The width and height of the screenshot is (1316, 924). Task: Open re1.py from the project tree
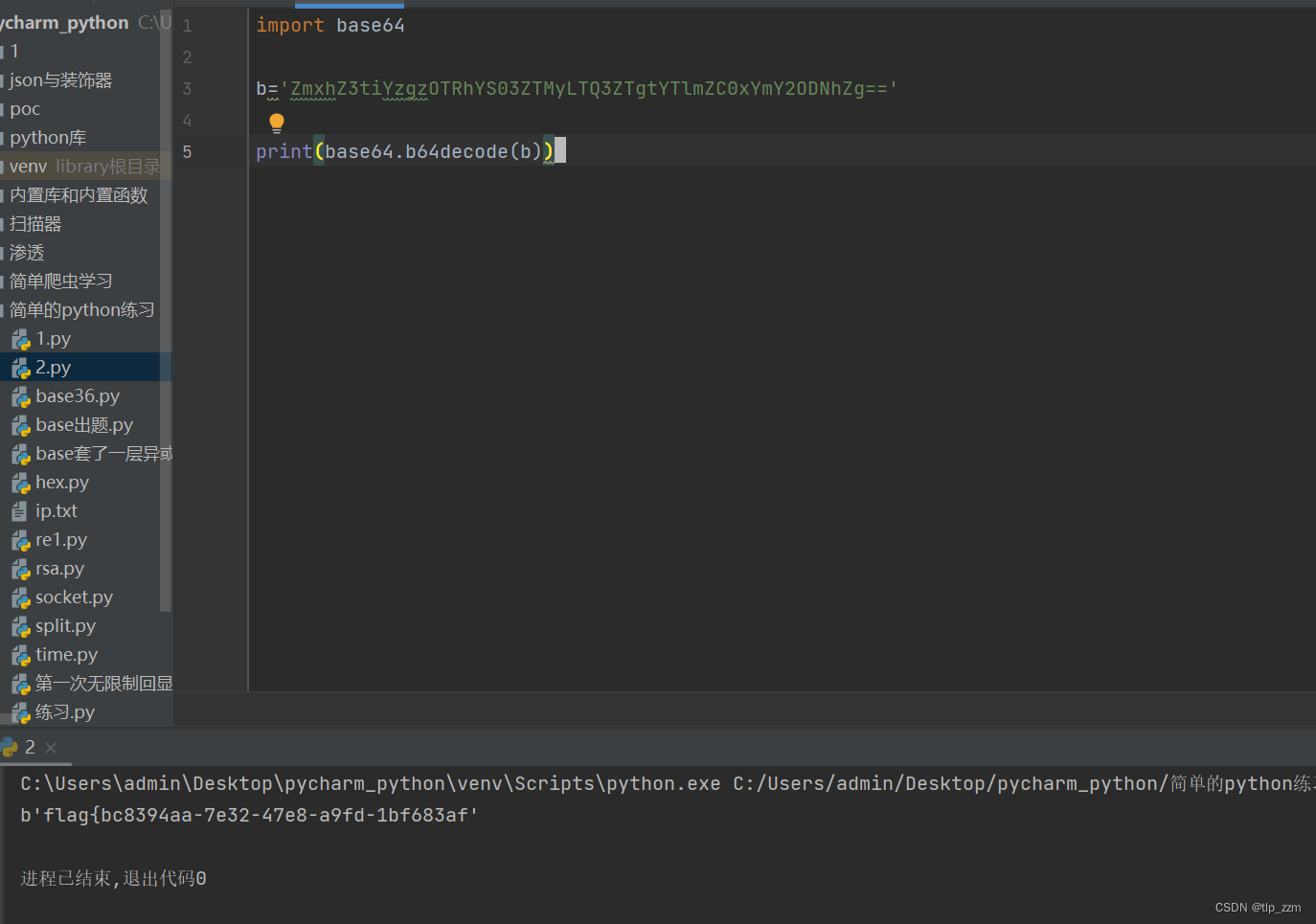[61, 540]
